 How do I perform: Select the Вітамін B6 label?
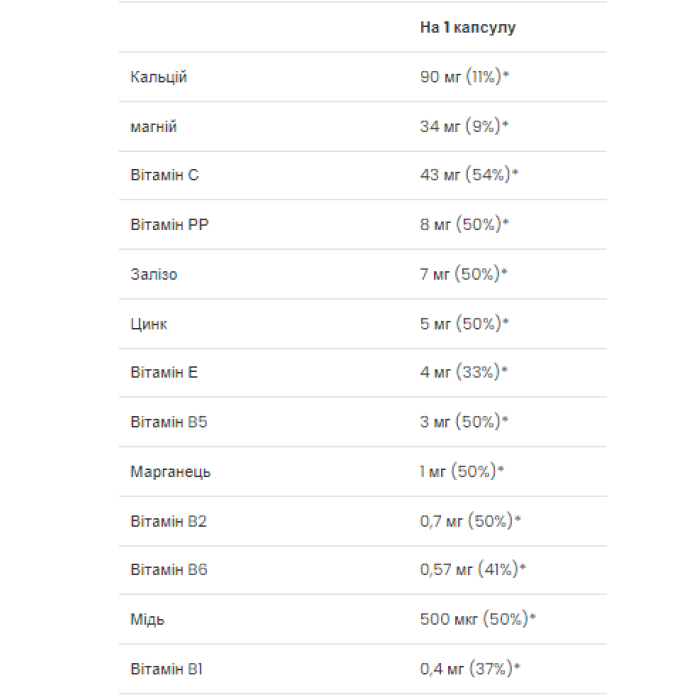click(169, 569)
